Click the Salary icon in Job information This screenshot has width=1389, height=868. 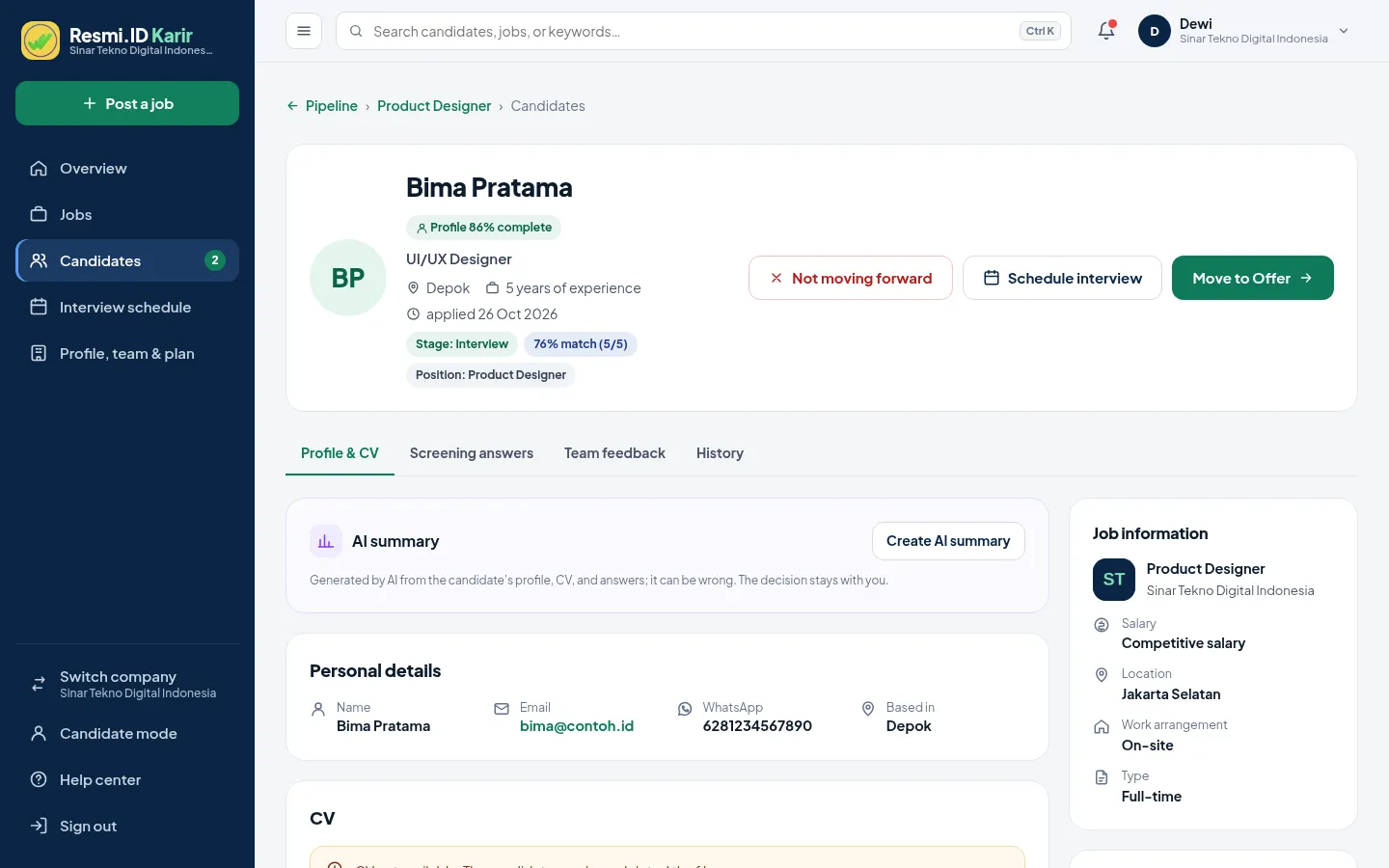click(1102, 625)
